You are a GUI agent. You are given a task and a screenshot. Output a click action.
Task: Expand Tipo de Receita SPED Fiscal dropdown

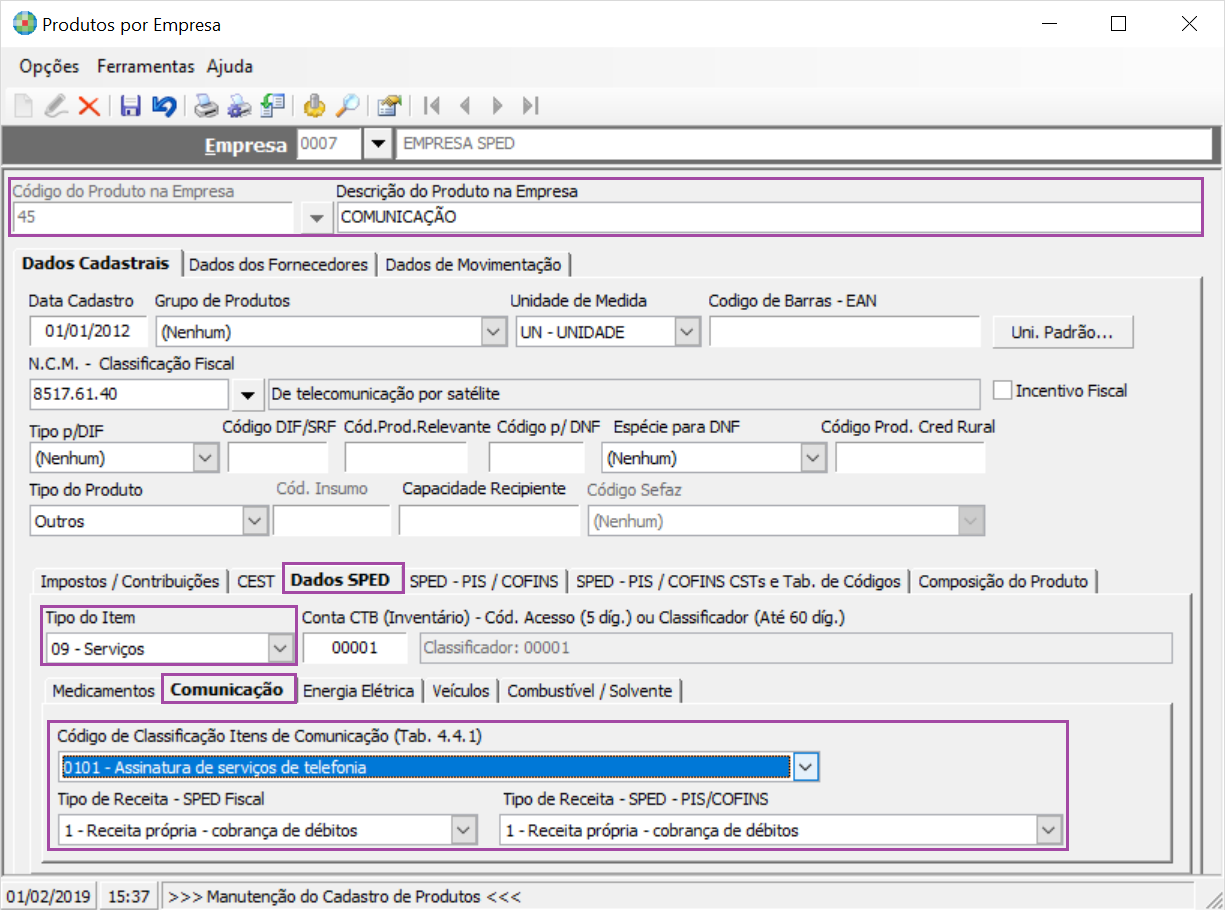coord(463,830)
